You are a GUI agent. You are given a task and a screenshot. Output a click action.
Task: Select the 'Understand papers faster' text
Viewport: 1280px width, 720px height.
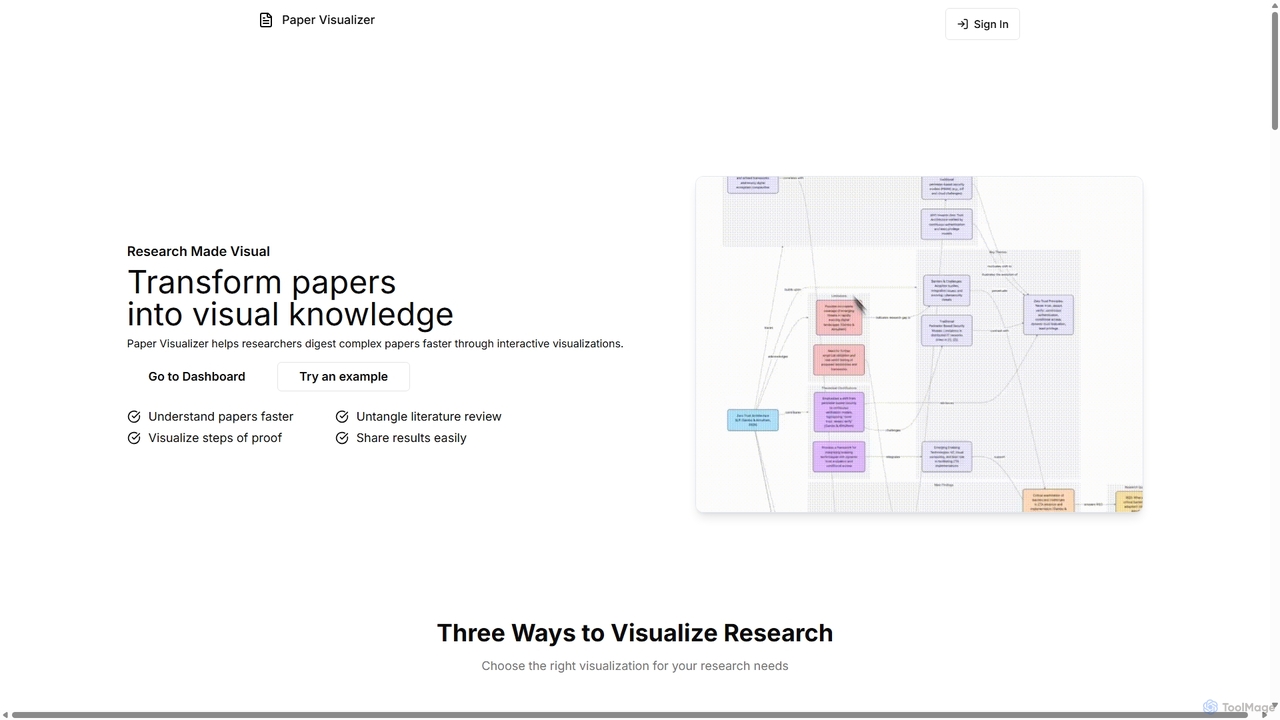point(221,417)
